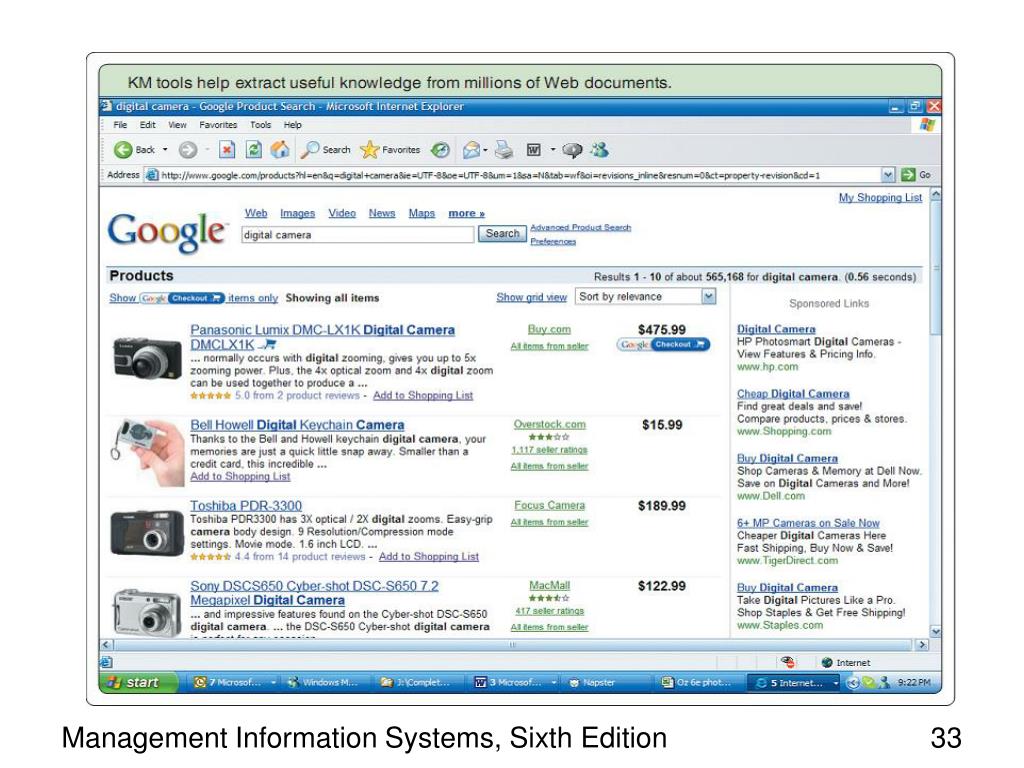Image resolution: width=1024 pixels, height=768 pixels.
Task: Click the Forward arrow button
Action: click(188, 150)
